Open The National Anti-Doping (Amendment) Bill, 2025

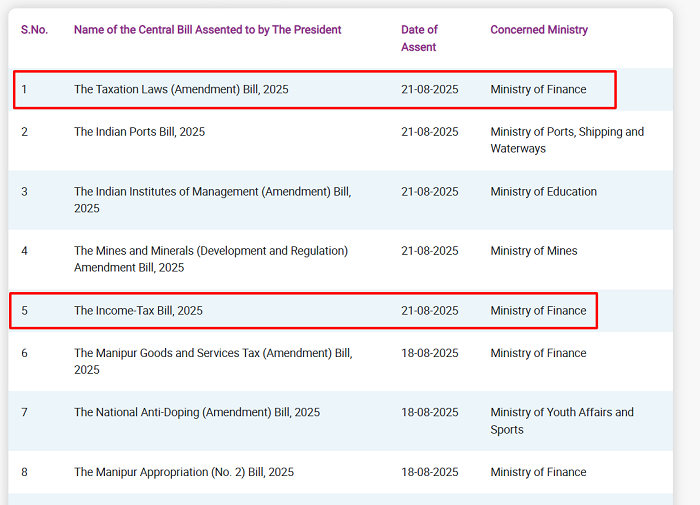click(197, 412)
